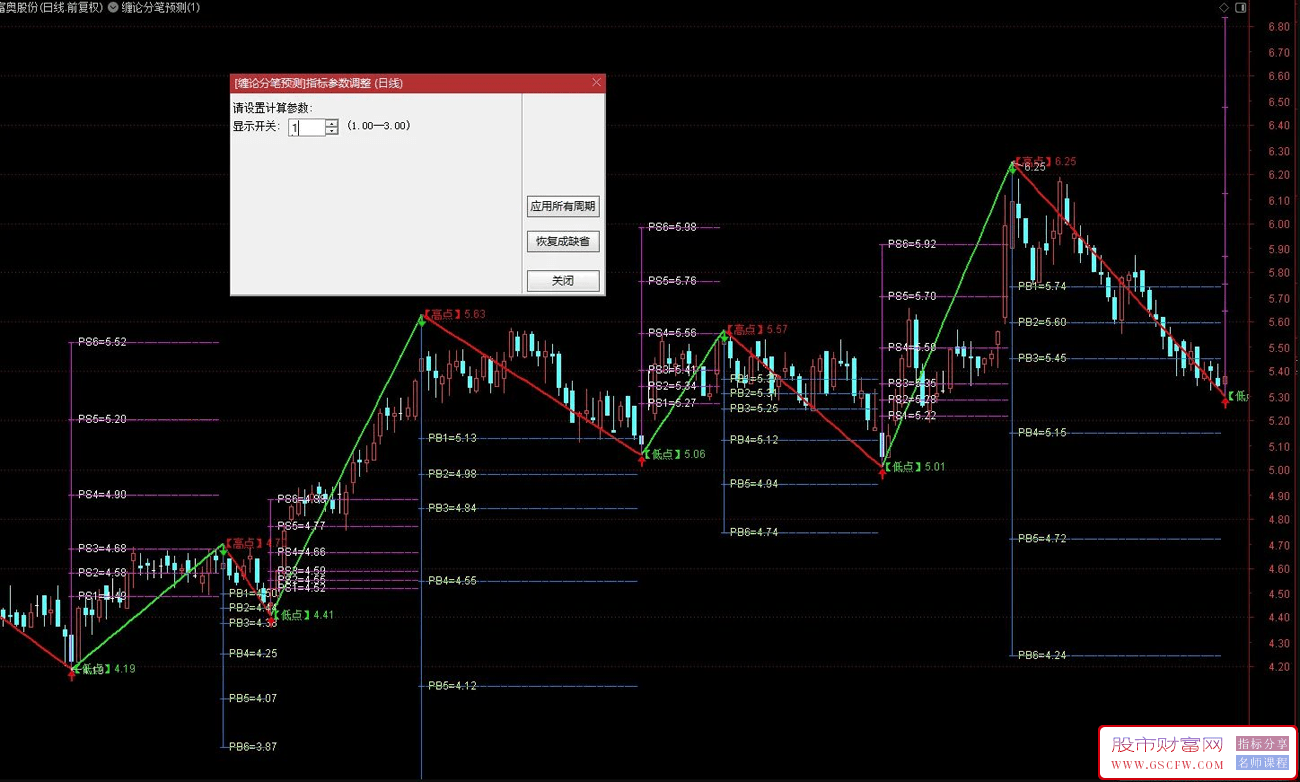Click the PB5=4.94 level label
Image resolution: width=1300 pixels, height=782 pixels.
(x=754, y=484)
